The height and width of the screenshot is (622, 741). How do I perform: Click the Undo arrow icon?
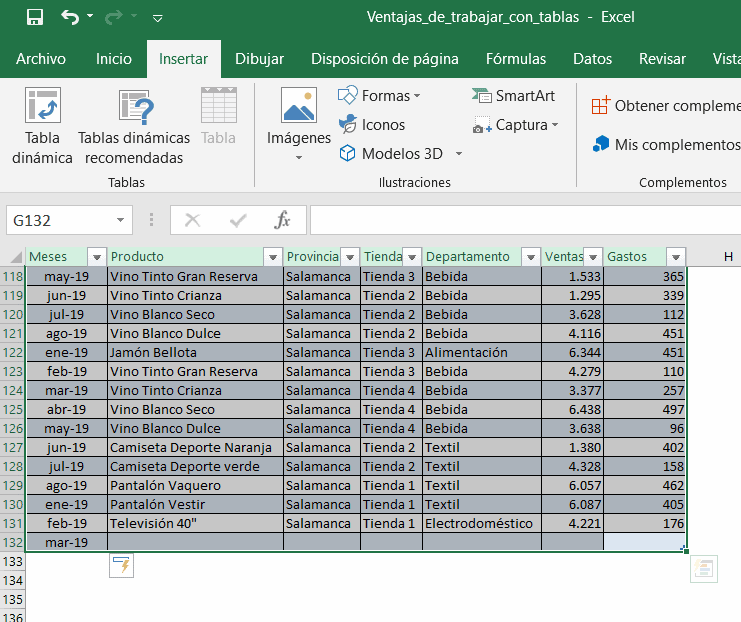[x=70, y=17]
